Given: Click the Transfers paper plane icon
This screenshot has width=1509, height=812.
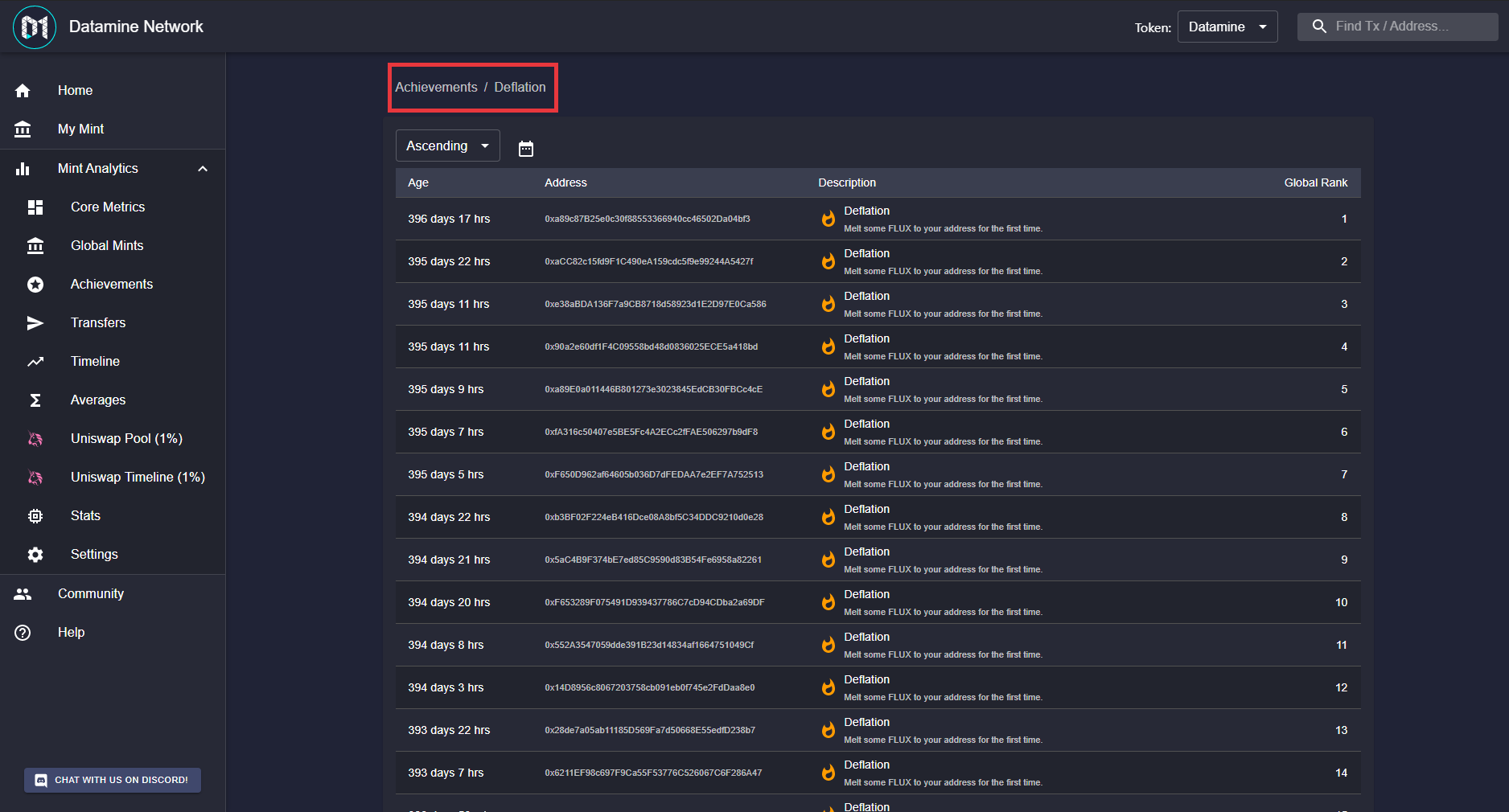Looking at the screenshot, I should pos(35,323).
